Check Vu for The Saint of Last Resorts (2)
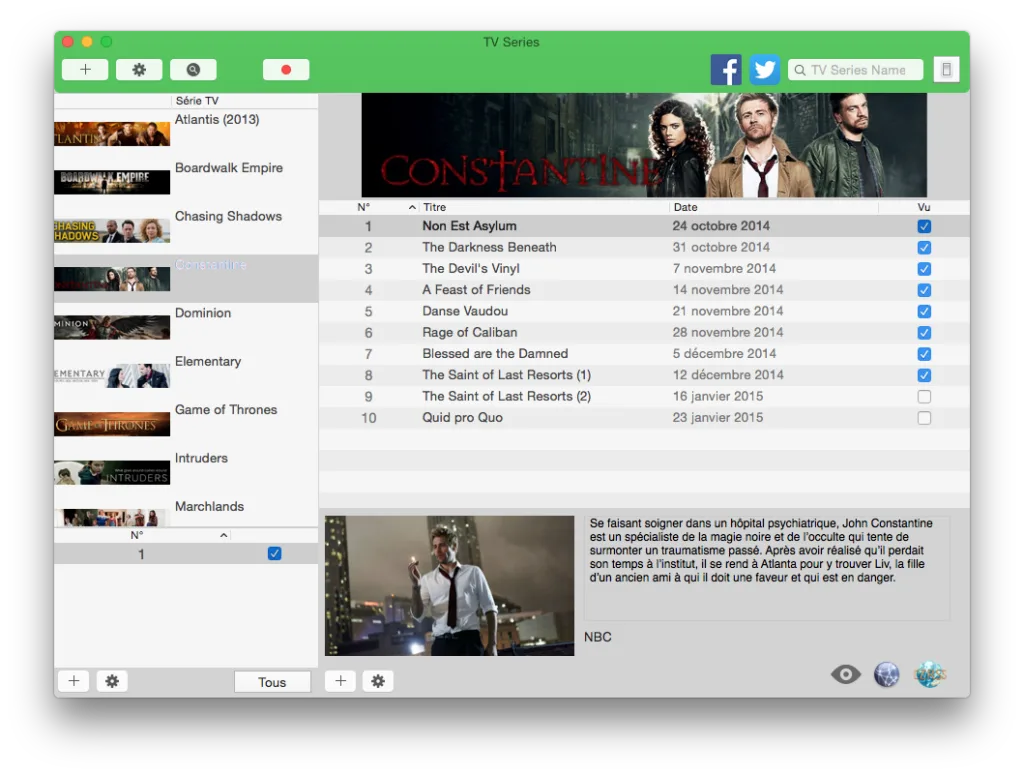 tap(924, 396)
